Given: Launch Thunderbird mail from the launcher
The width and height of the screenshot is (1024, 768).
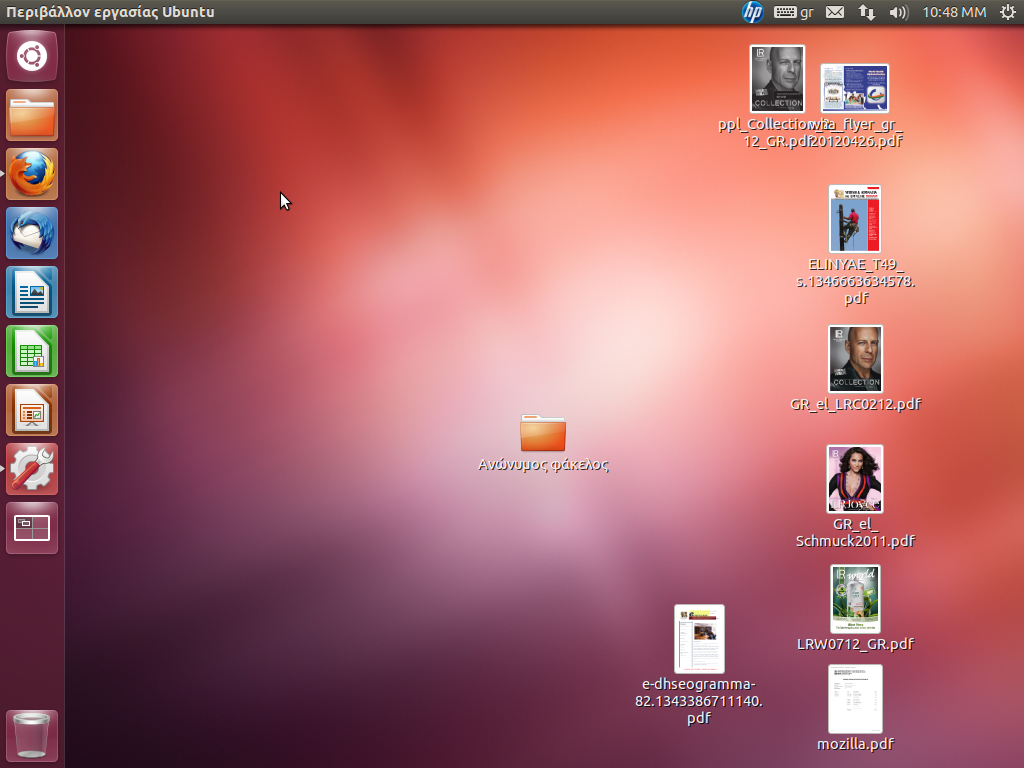Looking at the screenshot, I should tap(32, 233).
